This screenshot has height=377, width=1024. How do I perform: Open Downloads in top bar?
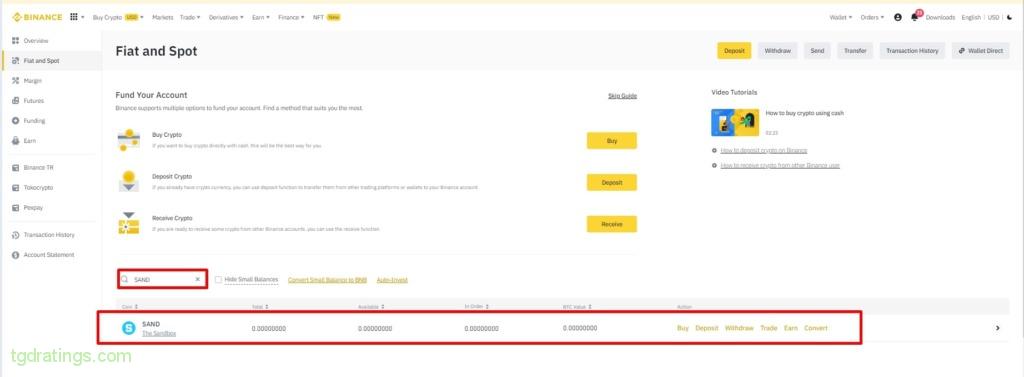coord(940,18)
